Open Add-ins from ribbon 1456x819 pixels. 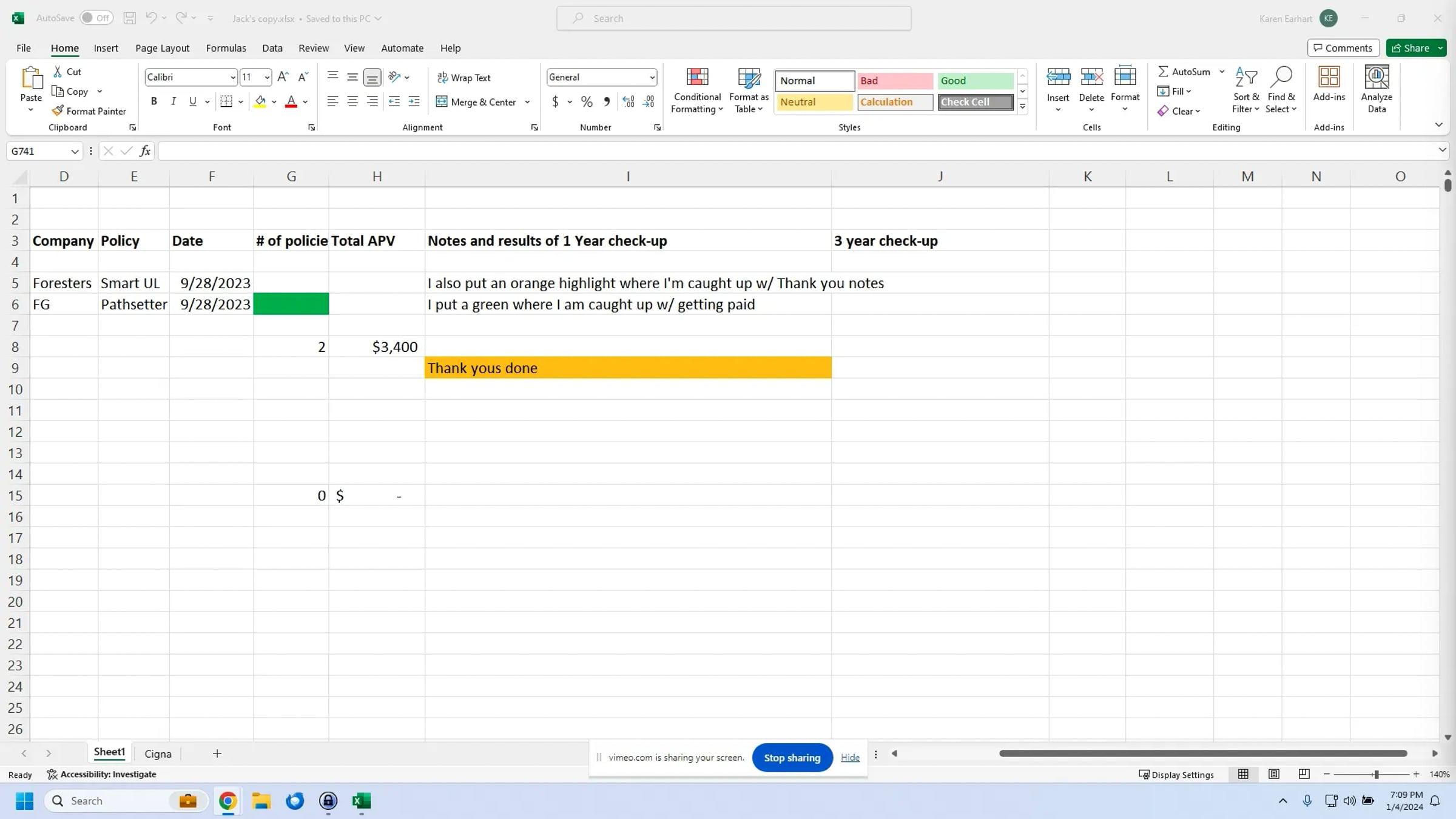coord(1329,84)
